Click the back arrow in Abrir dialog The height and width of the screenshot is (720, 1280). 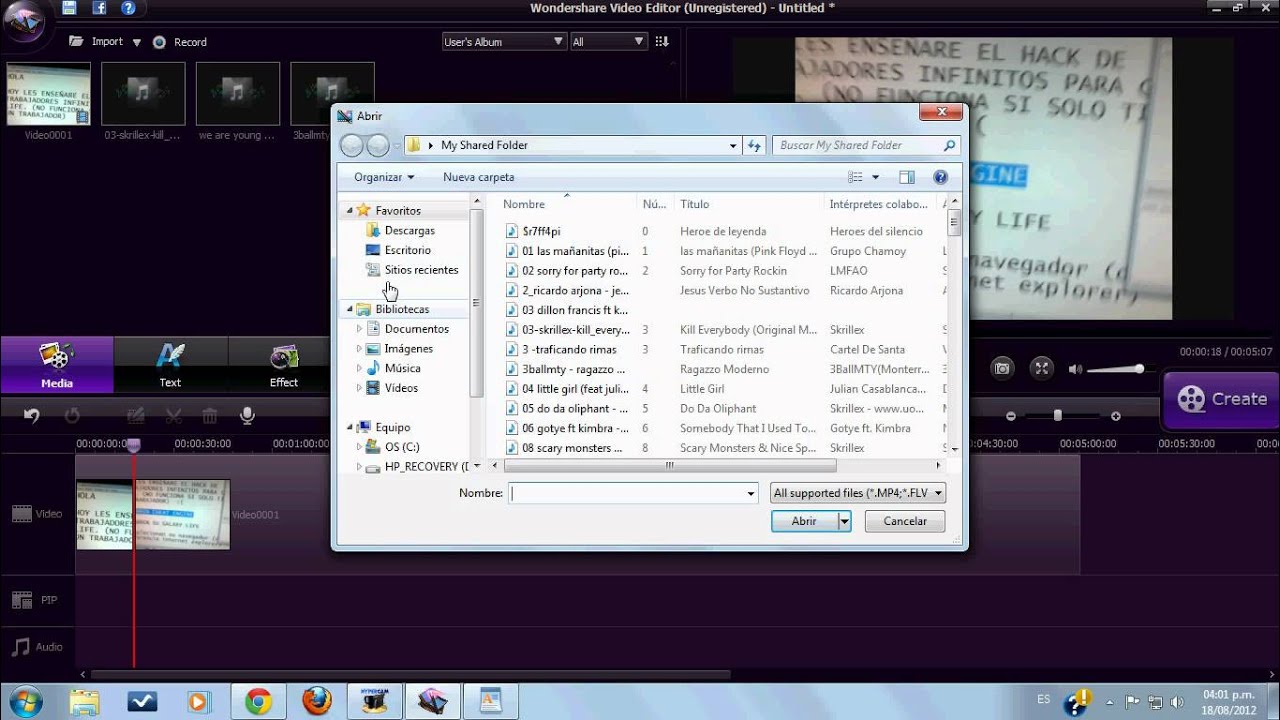351,146
